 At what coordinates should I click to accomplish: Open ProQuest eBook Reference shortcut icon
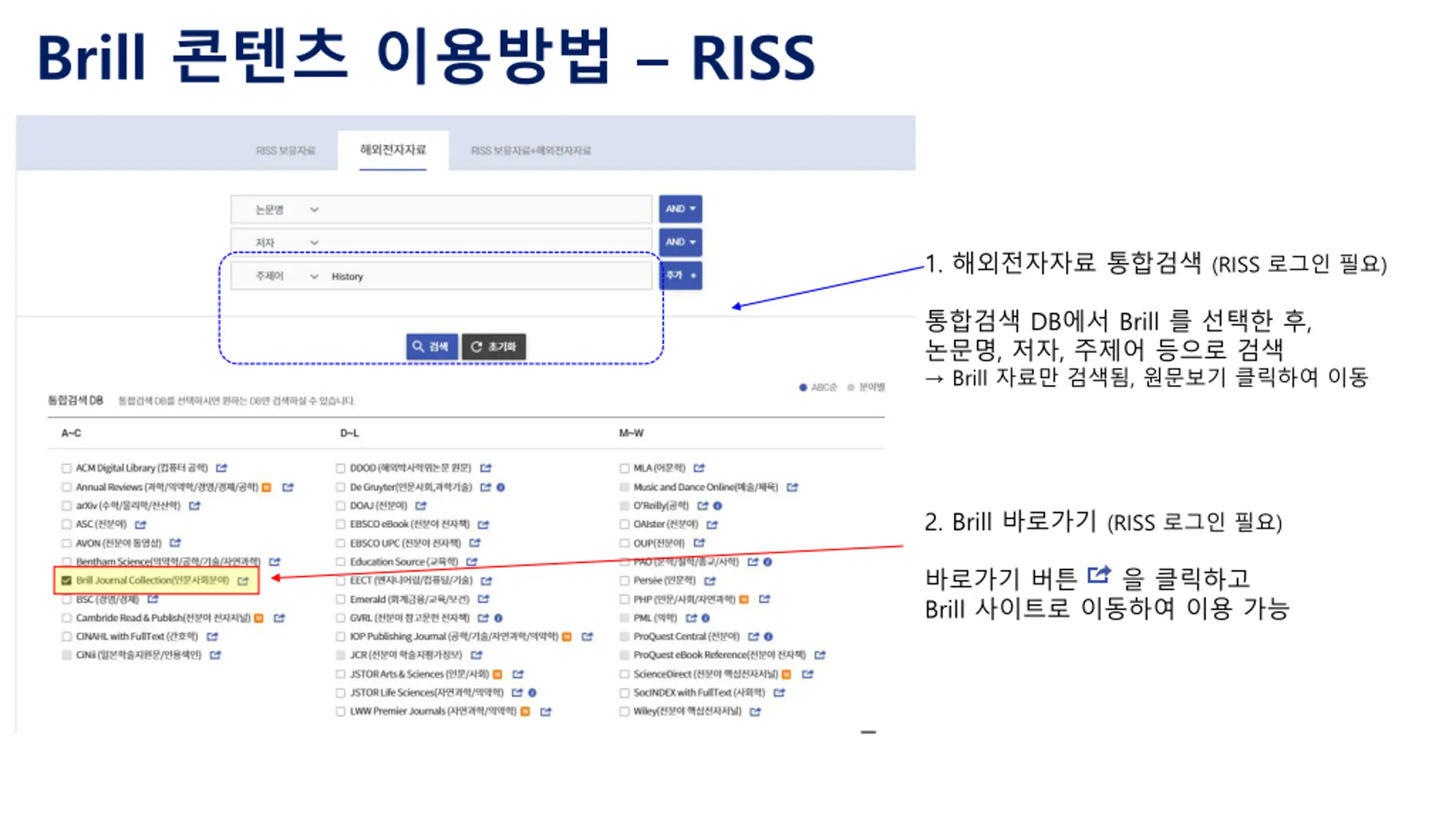pos(820,655)
